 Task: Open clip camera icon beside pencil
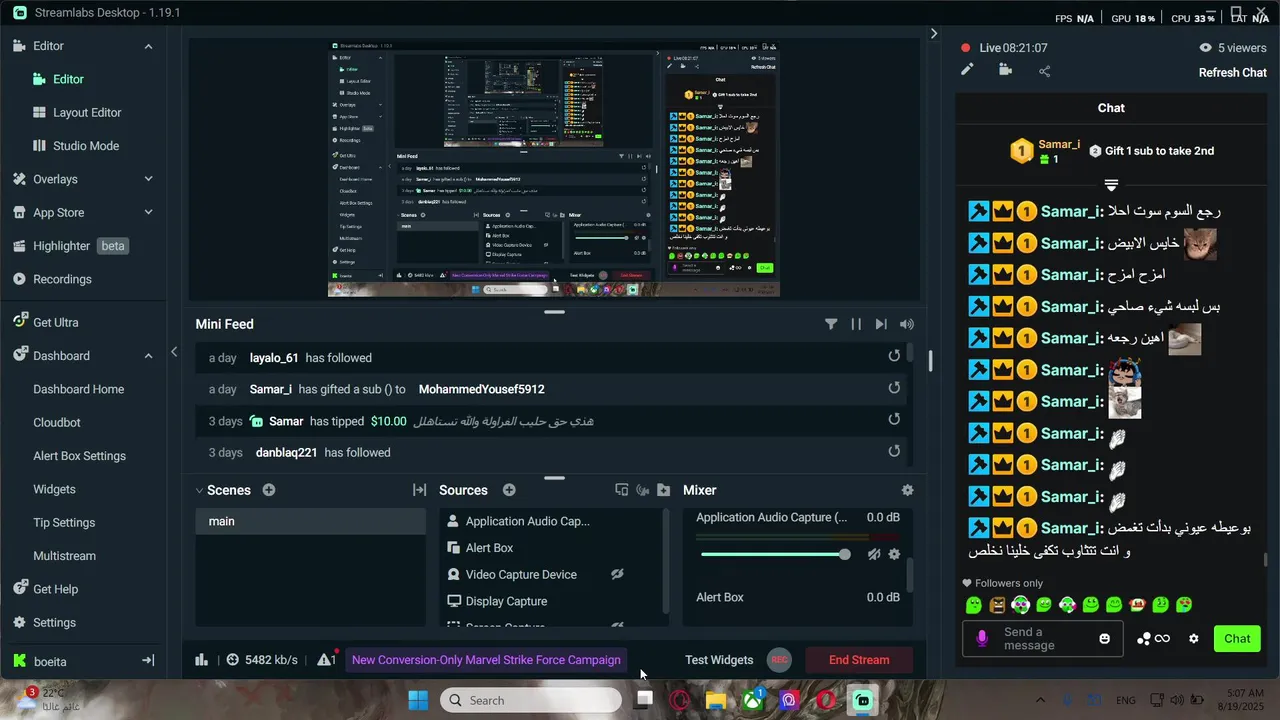[1005, 70]
